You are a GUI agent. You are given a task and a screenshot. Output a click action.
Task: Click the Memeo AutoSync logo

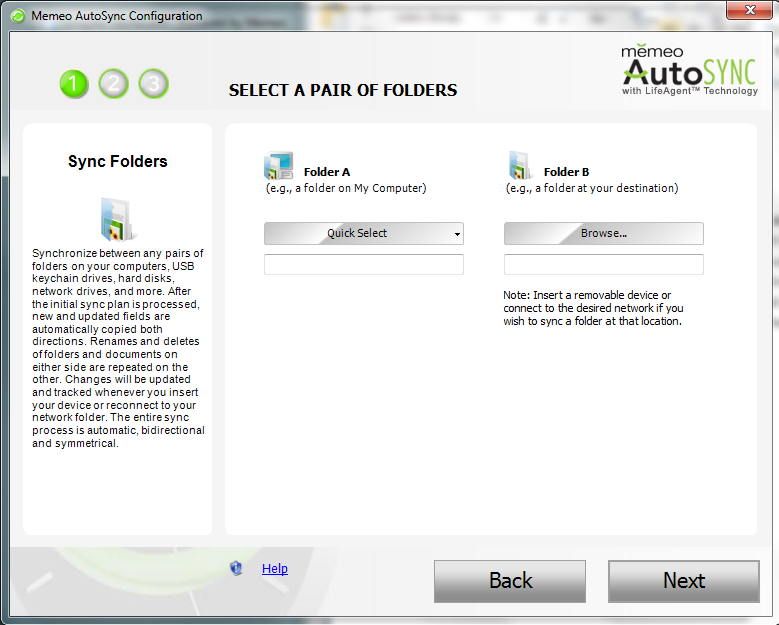pos(689,70)
